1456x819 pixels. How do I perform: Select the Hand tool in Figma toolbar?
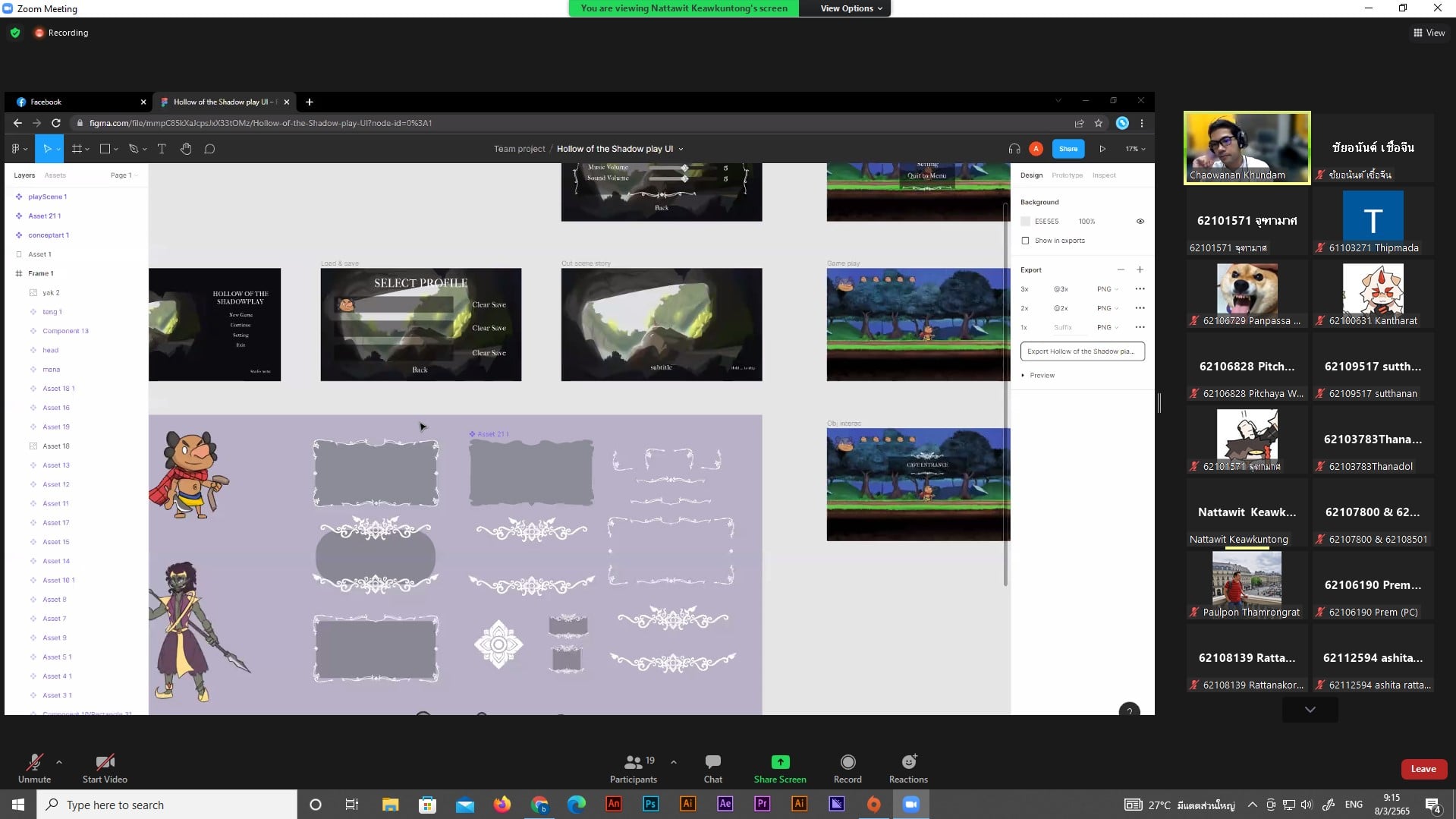pyautogui.click(x=186, y=149)
